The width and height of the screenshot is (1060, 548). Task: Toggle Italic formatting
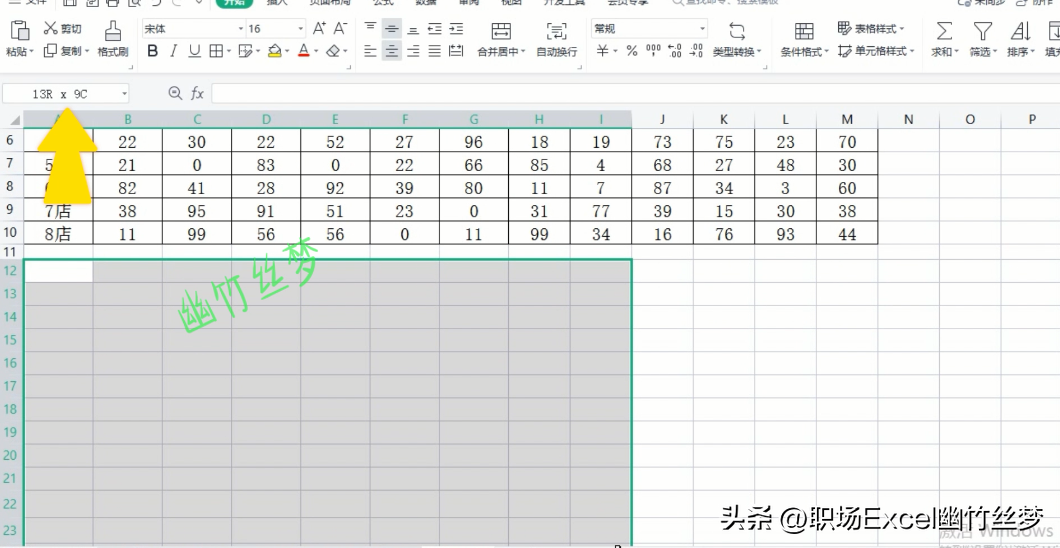174,51
